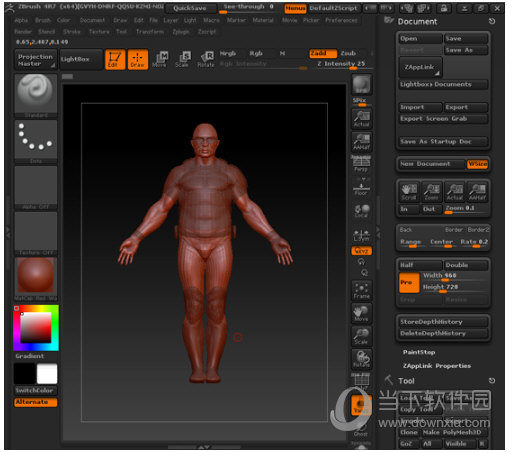Click the AAHalf icon on right shelf
Viewport: 515px width, 452px height.
tap(362, 142)
